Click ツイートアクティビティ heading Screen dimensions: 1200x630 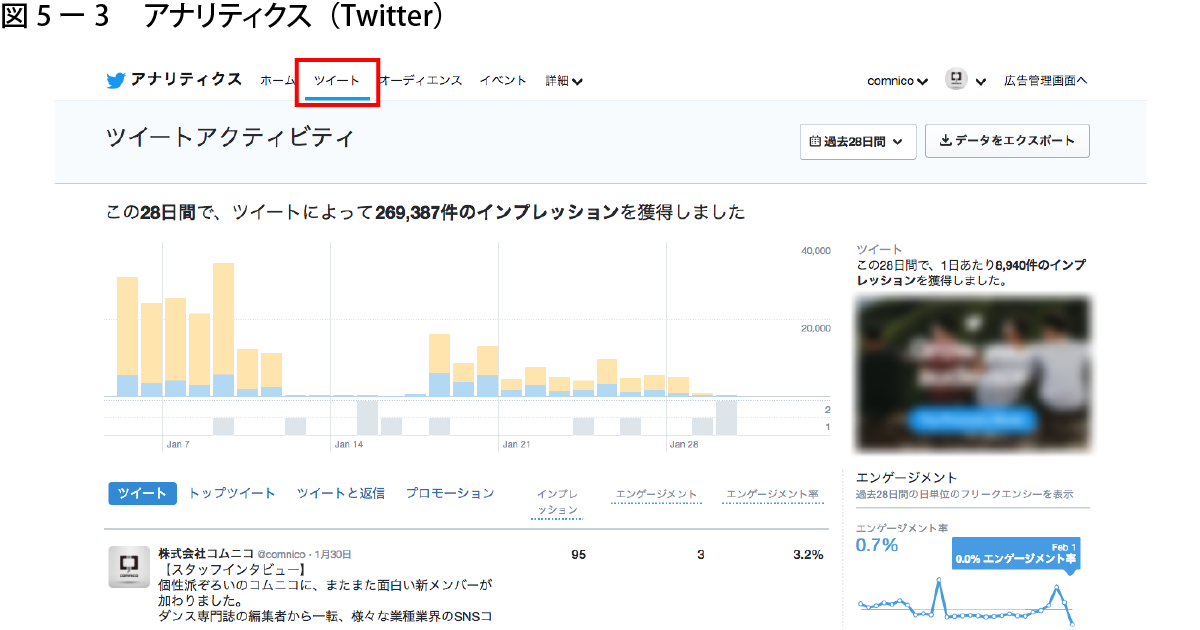tap(229, 138)
